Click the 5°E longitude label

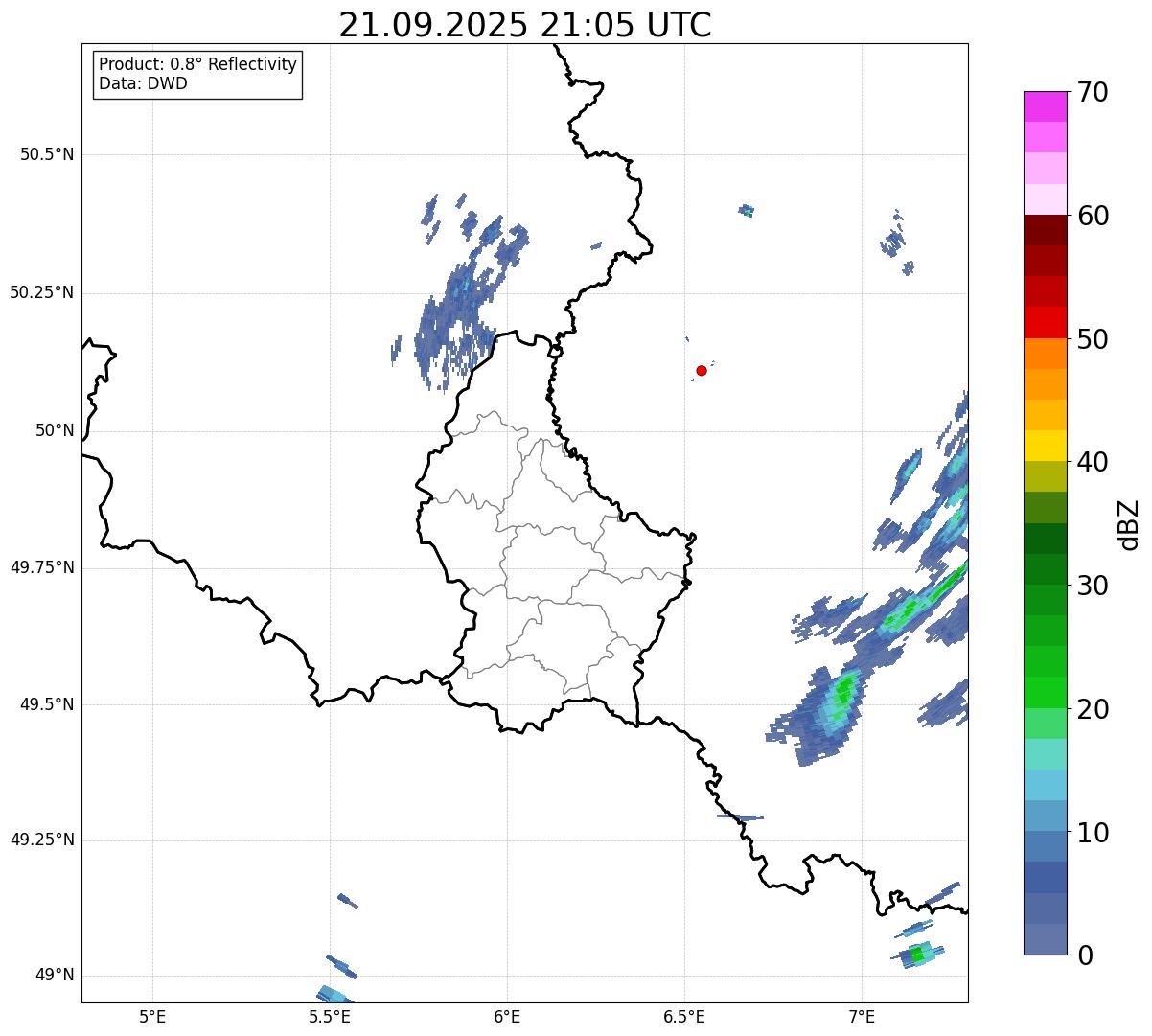[152, 1017]
